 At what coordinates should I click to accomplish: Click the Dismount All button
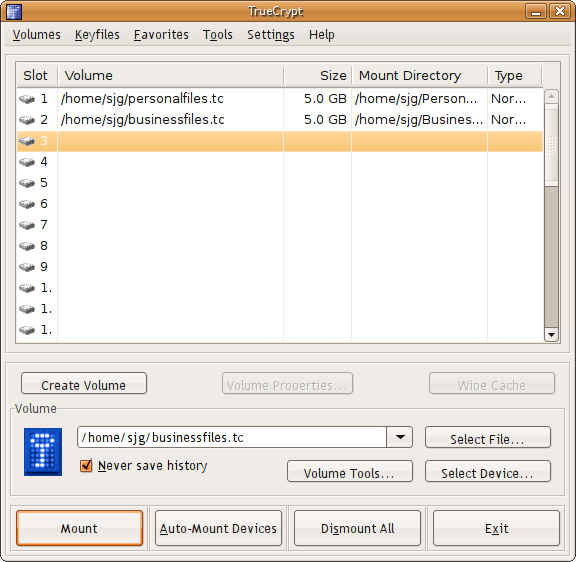click(x=357, y=528)
